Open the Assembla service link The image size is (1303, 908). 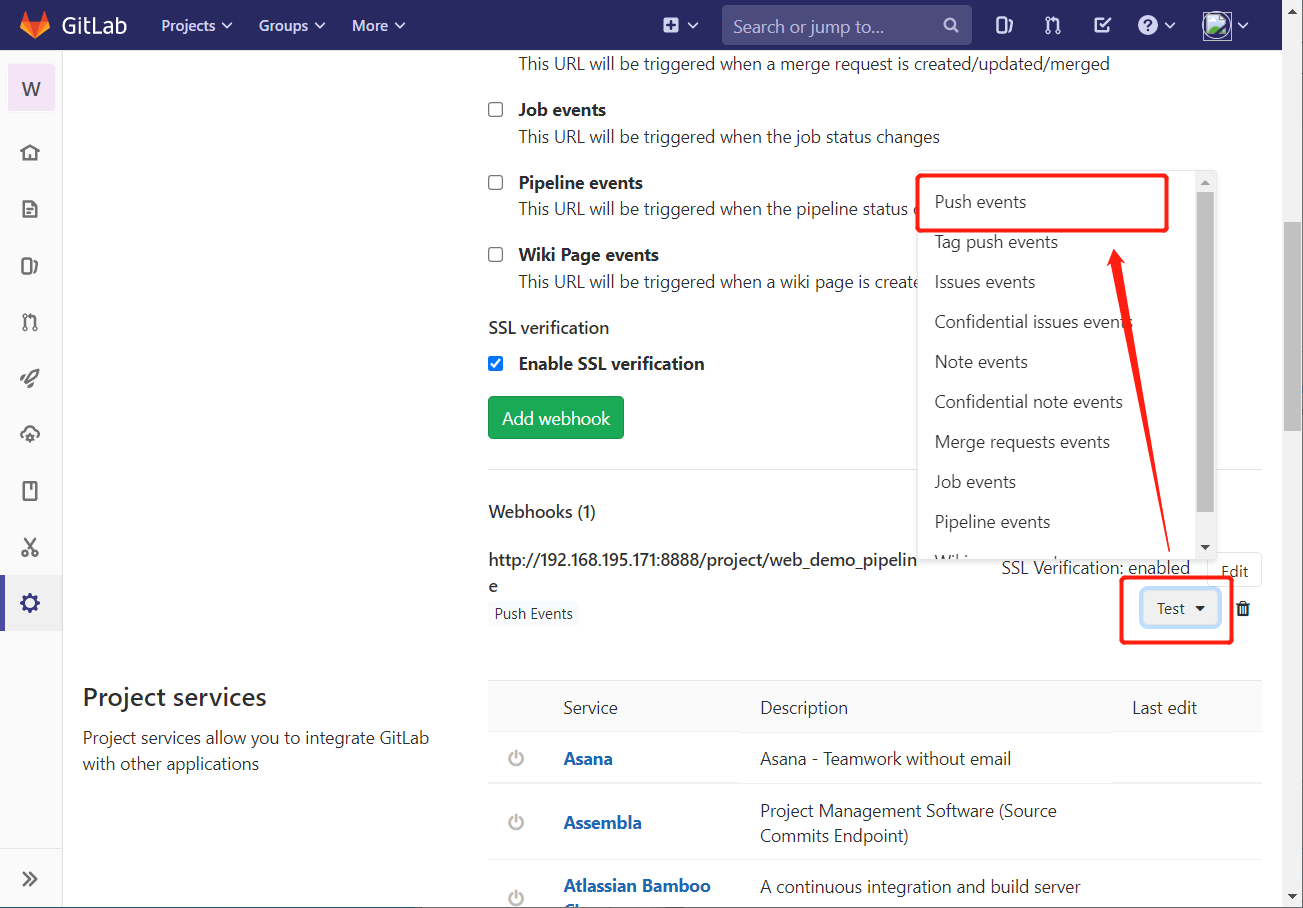pos(603,823)
